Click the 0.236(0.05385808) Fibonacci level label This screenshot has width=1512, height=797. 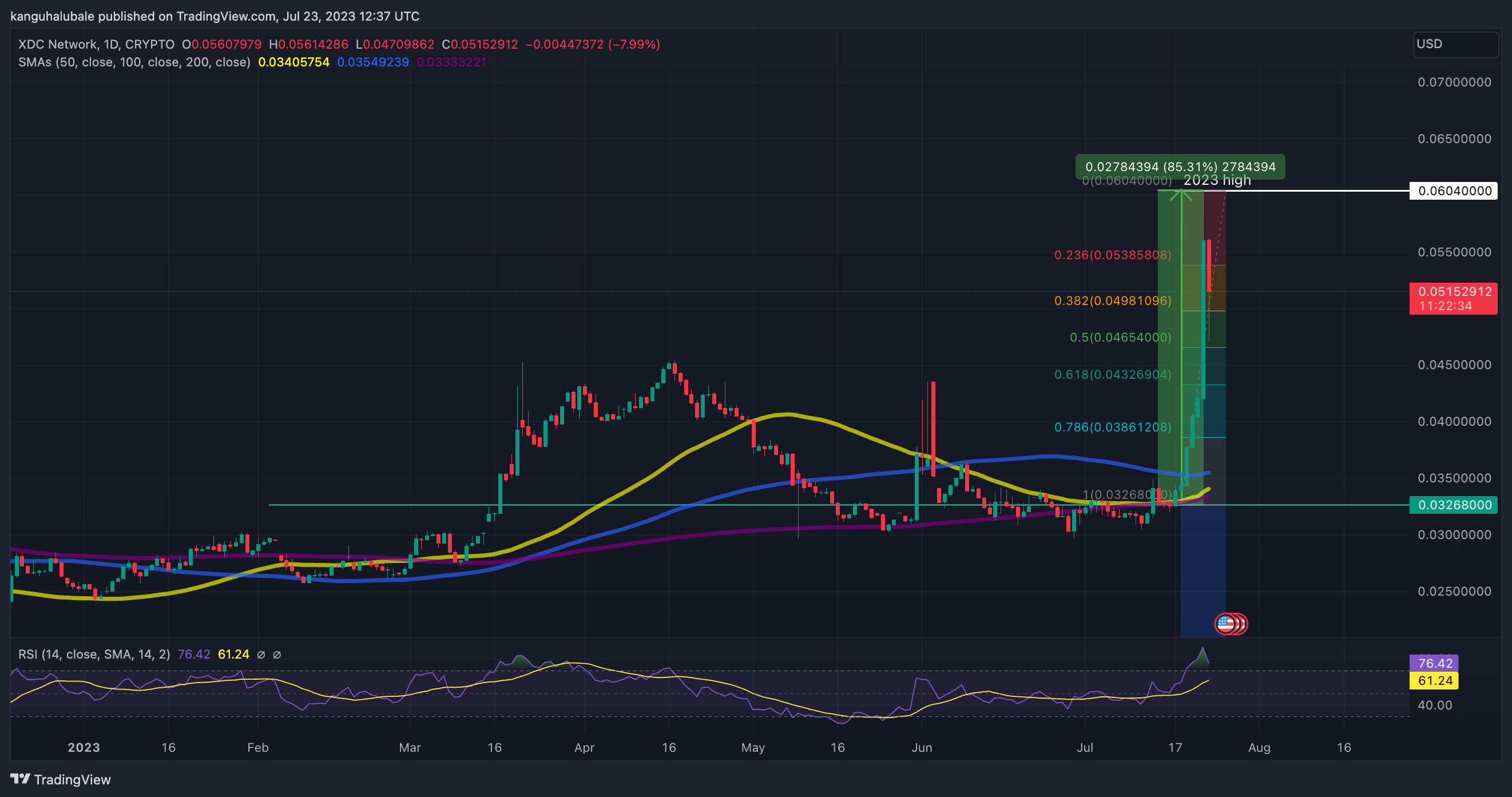1113,255
